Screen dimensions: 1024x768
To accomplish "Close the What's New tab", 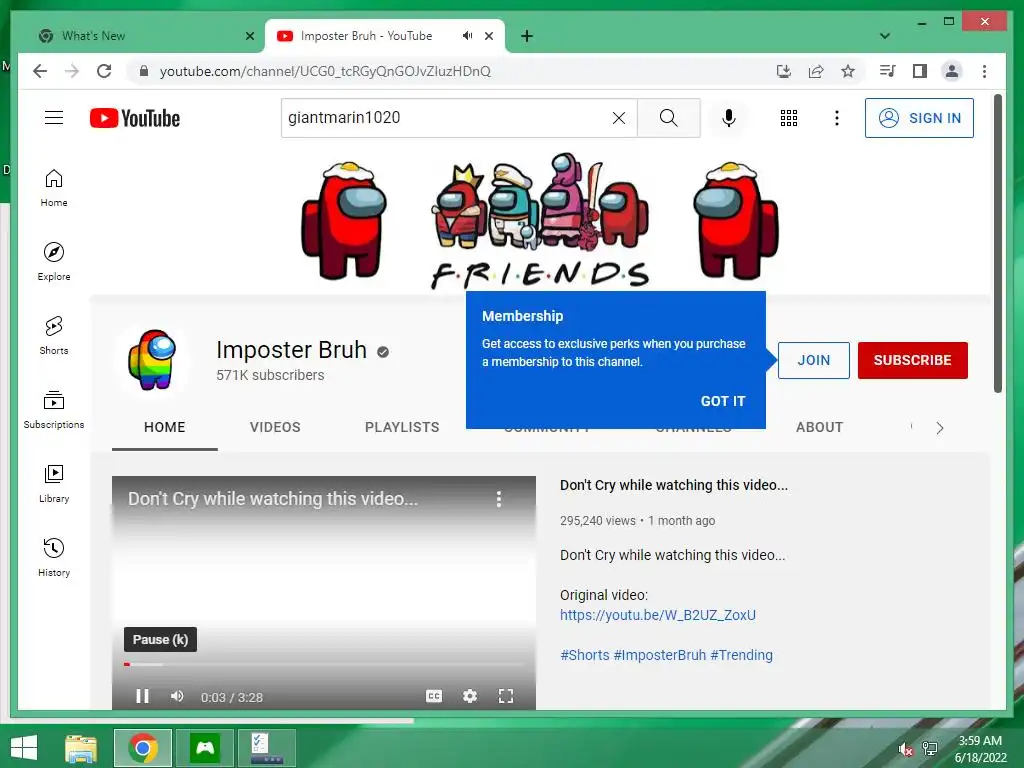I will click(x=249, y=36).
